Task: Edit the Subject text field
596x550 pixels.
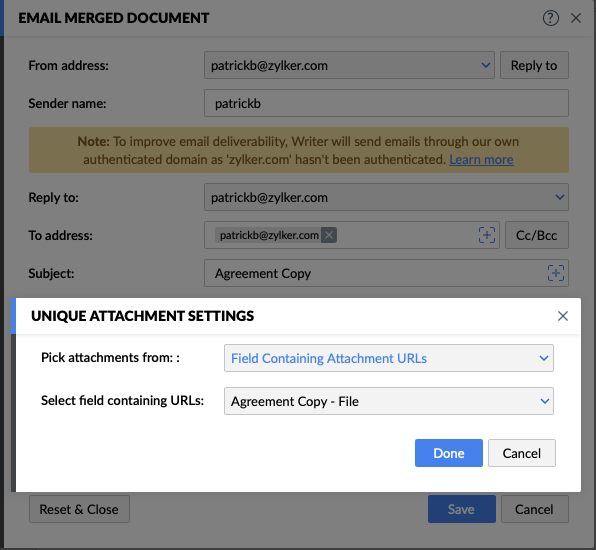Action: 374,273
